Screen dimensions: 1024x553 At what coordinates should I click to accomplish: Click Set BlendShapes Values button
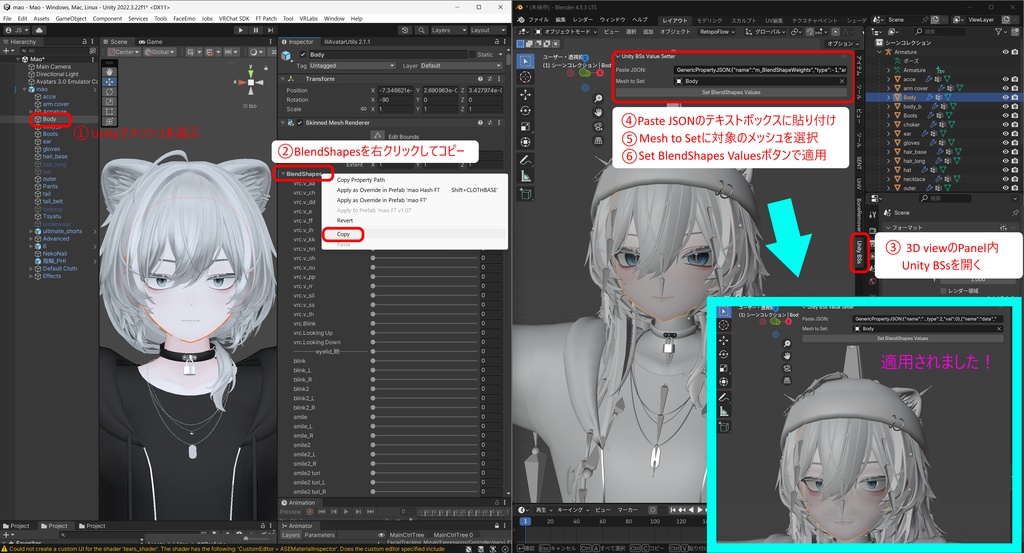click(x=731, y=92)
